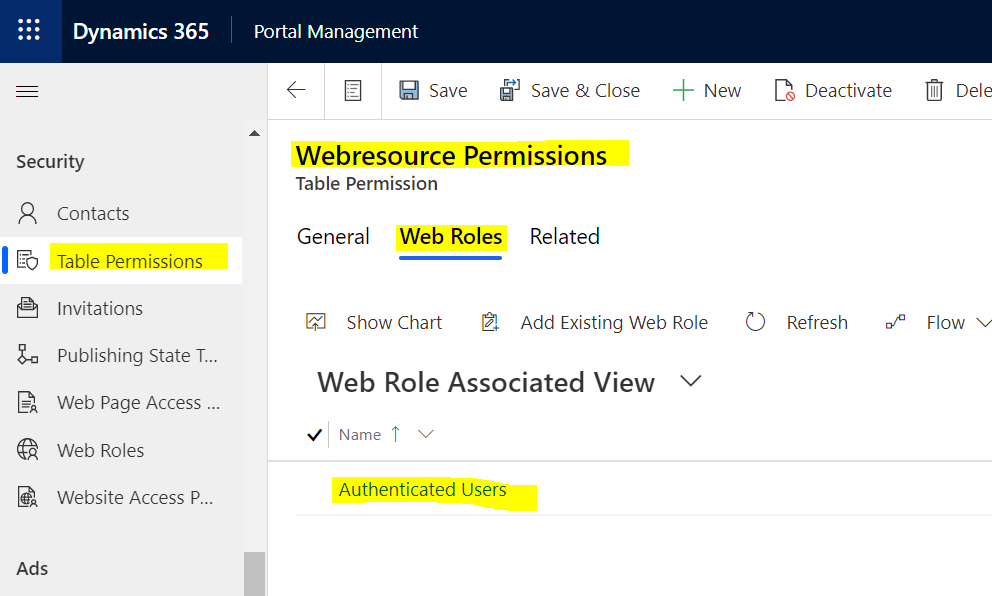Screen dimensions: 992x596
Task: Refresh the Web Role subgrid
Action: (756, 322)
